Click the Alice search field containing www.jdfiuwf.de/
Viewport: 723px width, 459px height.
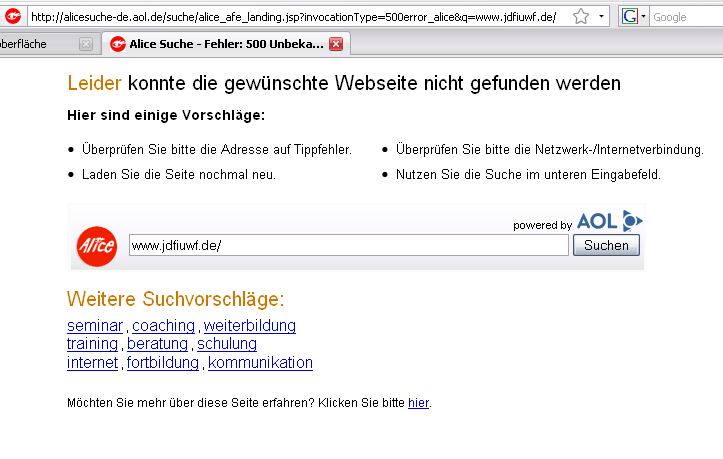pos(348,245)
